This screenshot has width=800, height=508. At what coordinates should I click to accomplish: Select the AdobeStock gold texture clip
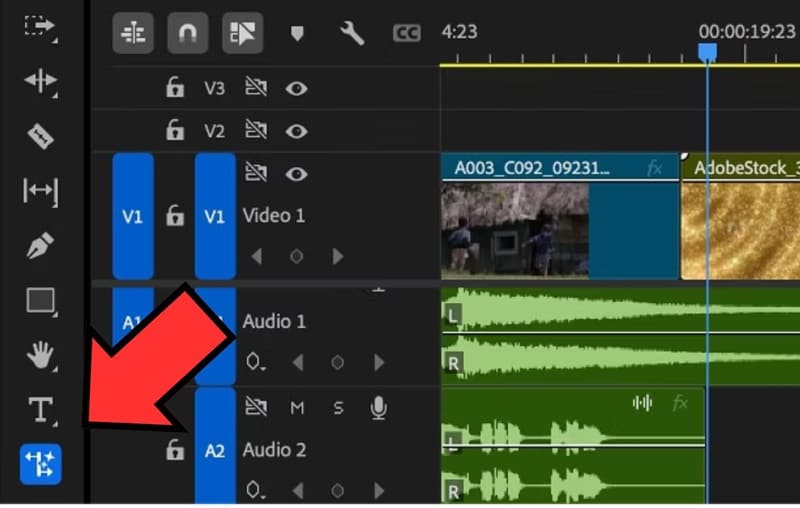coord(740,217)
